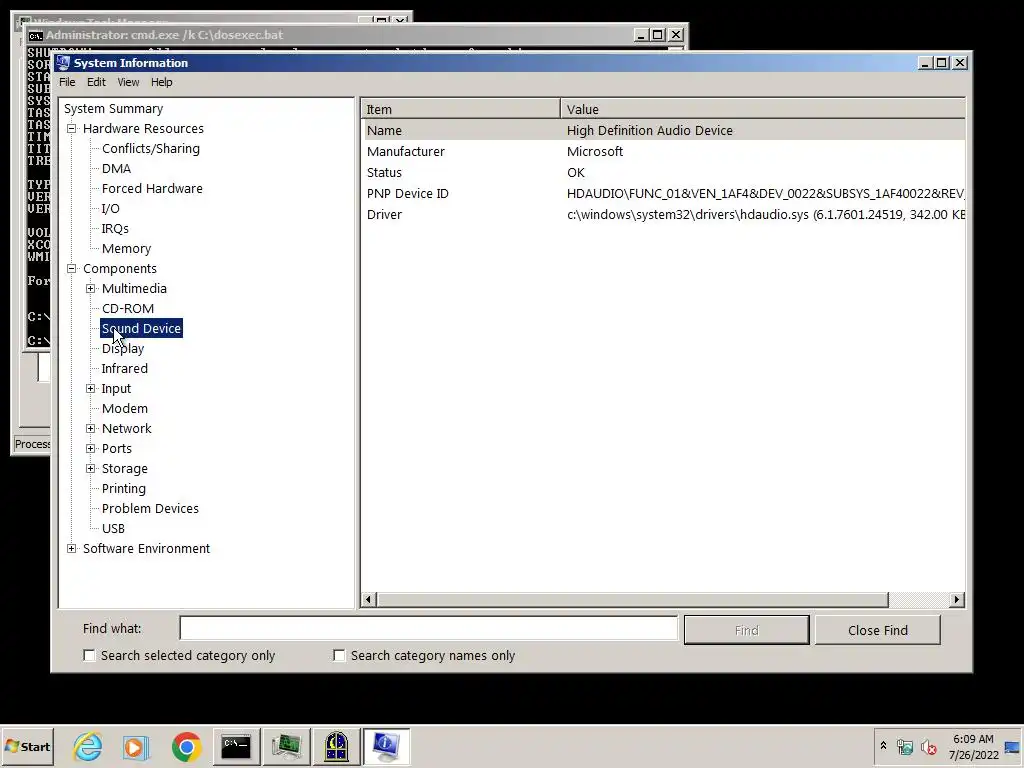Screen dimensions: 1024x768
Task: Select the PNP Device ID row
Action: point(664,193)
